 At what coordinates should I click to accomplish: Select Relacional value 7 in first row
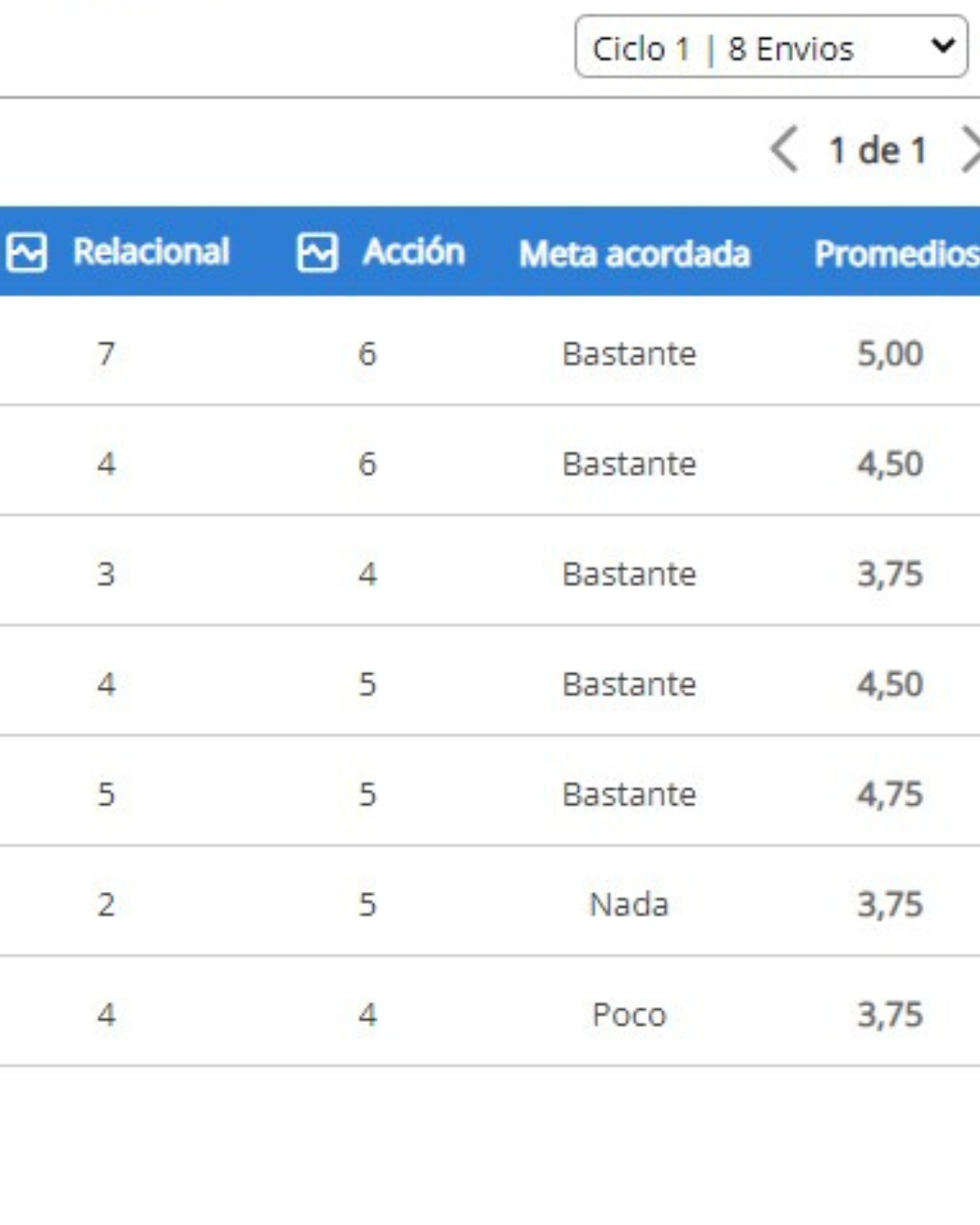tap(106, 353)
